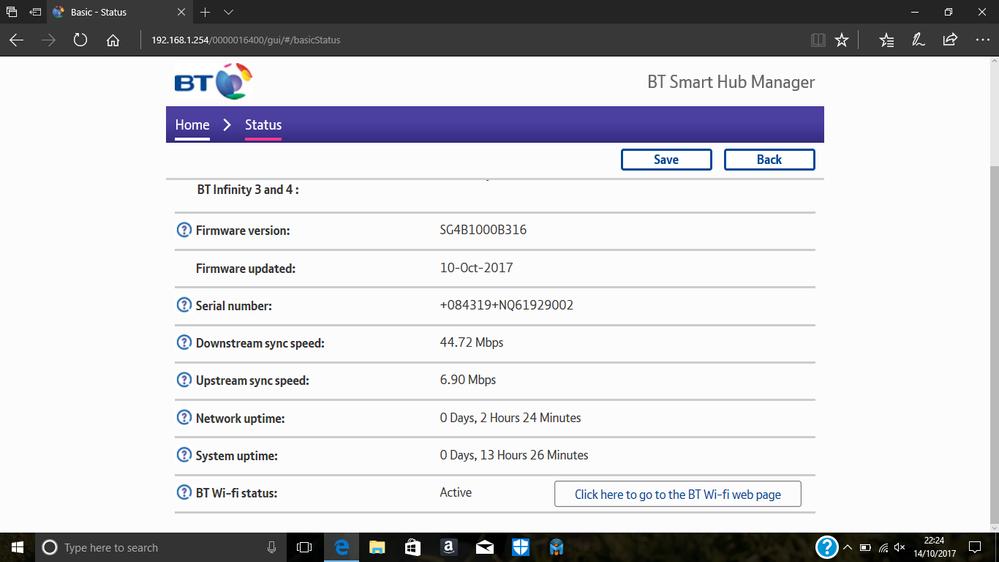Image resolution: width=999 pixels, height=562 pixels.
Task: Click the browser forward arrow
Action: 48,40
